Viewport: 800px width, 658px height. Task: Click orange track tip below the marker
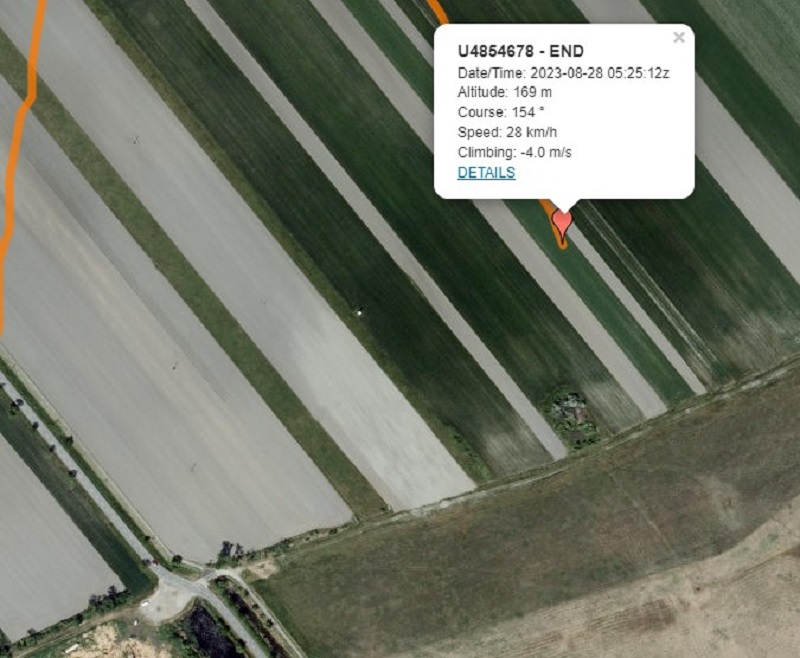[562, 245]
